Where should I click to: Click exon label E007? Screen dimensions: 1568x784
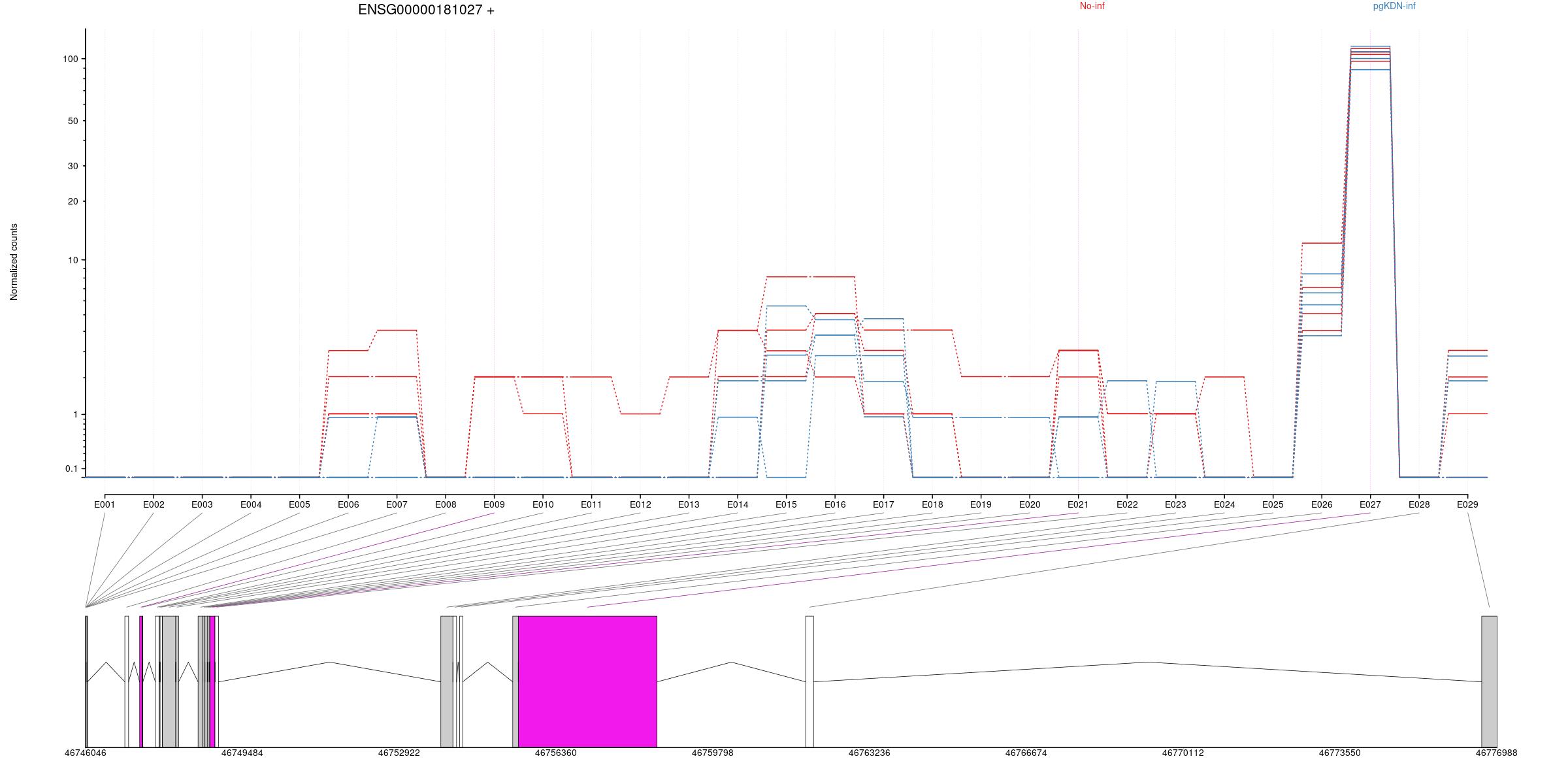tap(397, 504)
